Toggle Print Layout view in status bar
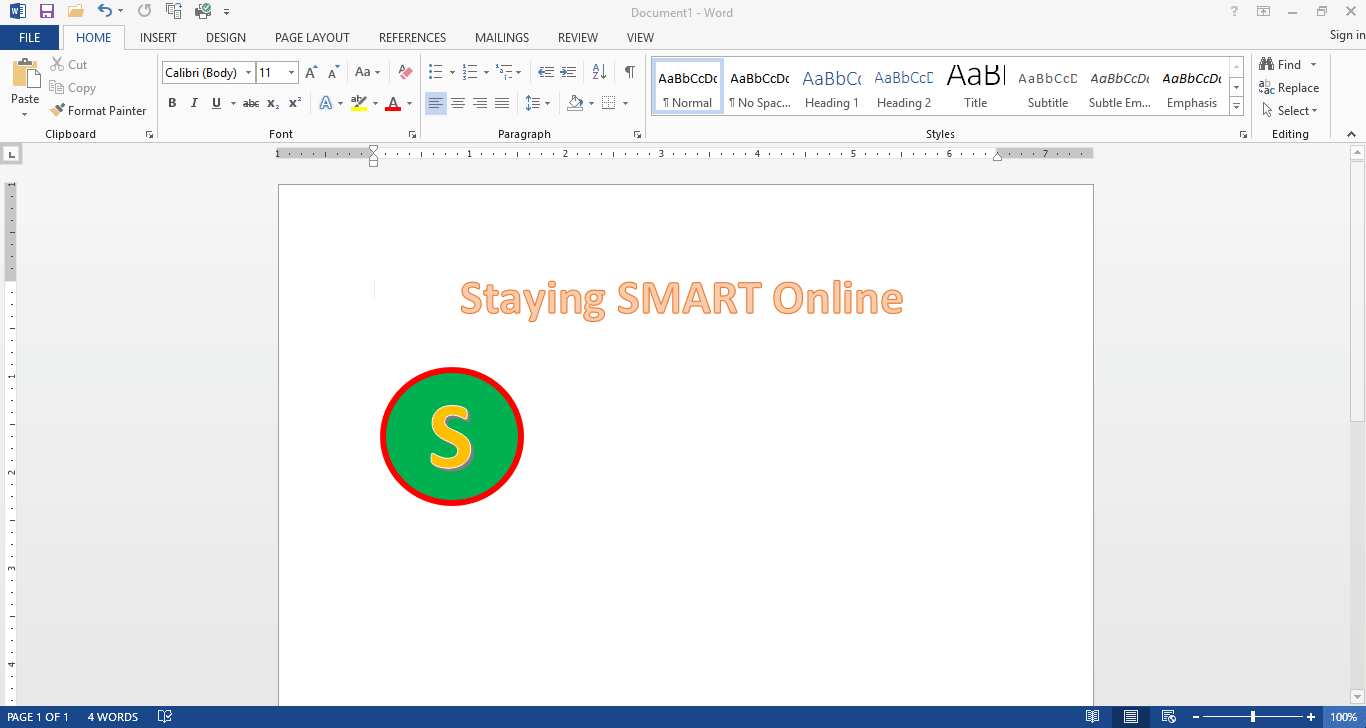The image size is (1366, 728). click(1130, 717)
